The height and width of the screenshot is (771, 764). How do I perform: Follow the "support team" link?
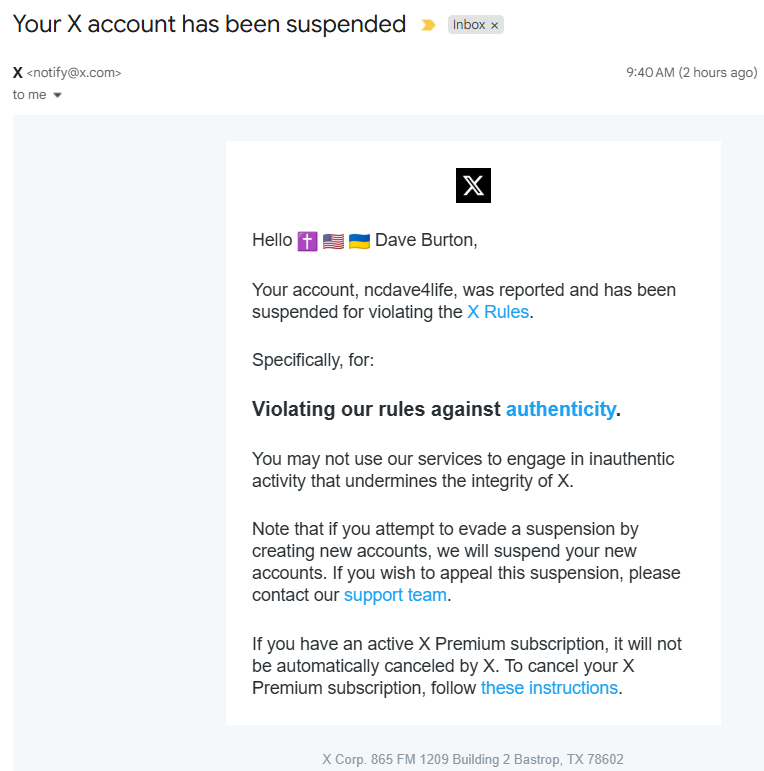click(395, 595)
